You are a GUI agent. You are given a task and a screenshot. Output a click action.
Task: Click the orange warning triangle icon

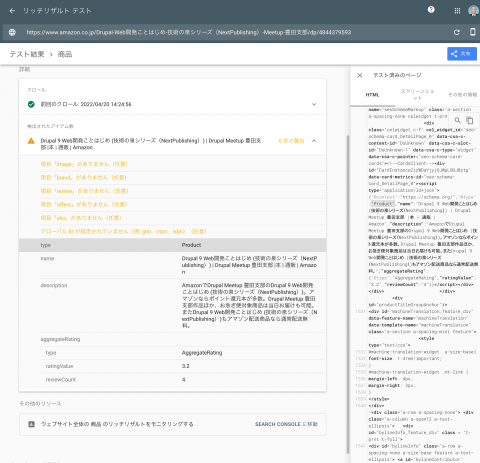click(31, 141)
